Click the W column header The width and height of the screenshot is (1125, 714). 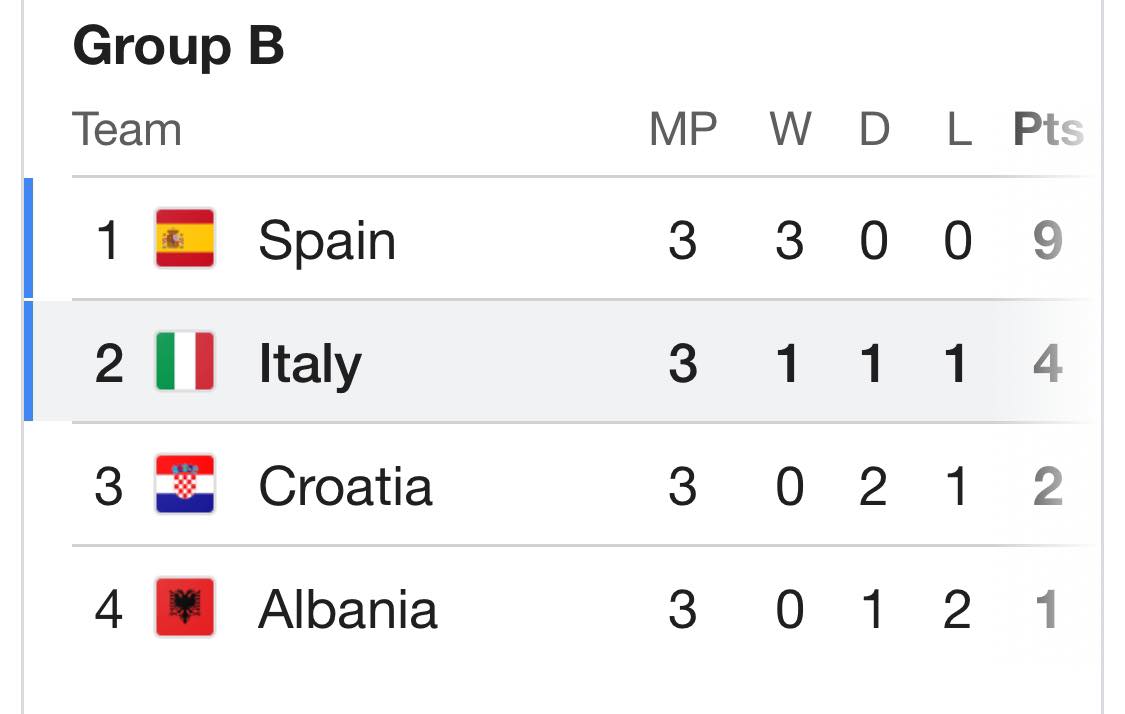coord(790,130)
